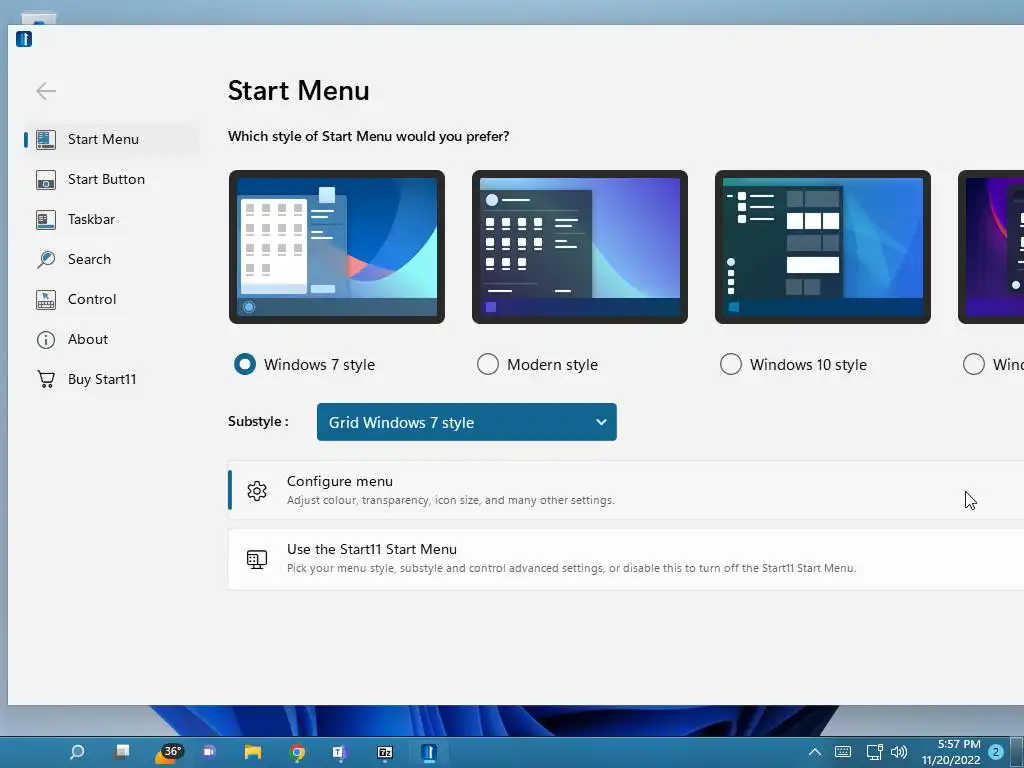Click the Windows 10 style preview thumbnail
Image resolution: width=1024 pixels, height=768 pixels.
click(x=823, y=247)
